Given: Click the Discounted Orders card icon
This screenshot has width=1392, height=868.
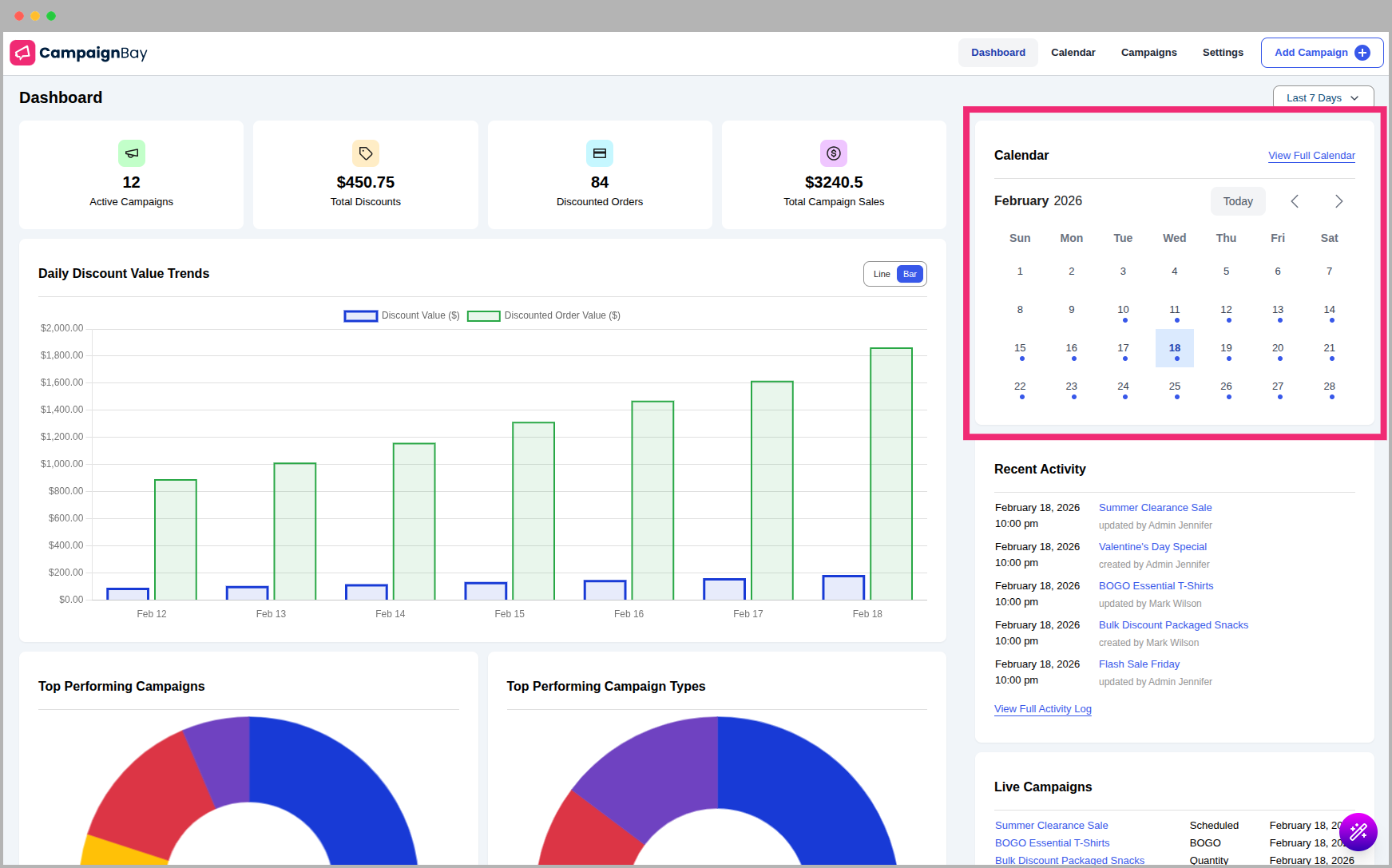Looking at the screenshot, I should click(599, 153).
